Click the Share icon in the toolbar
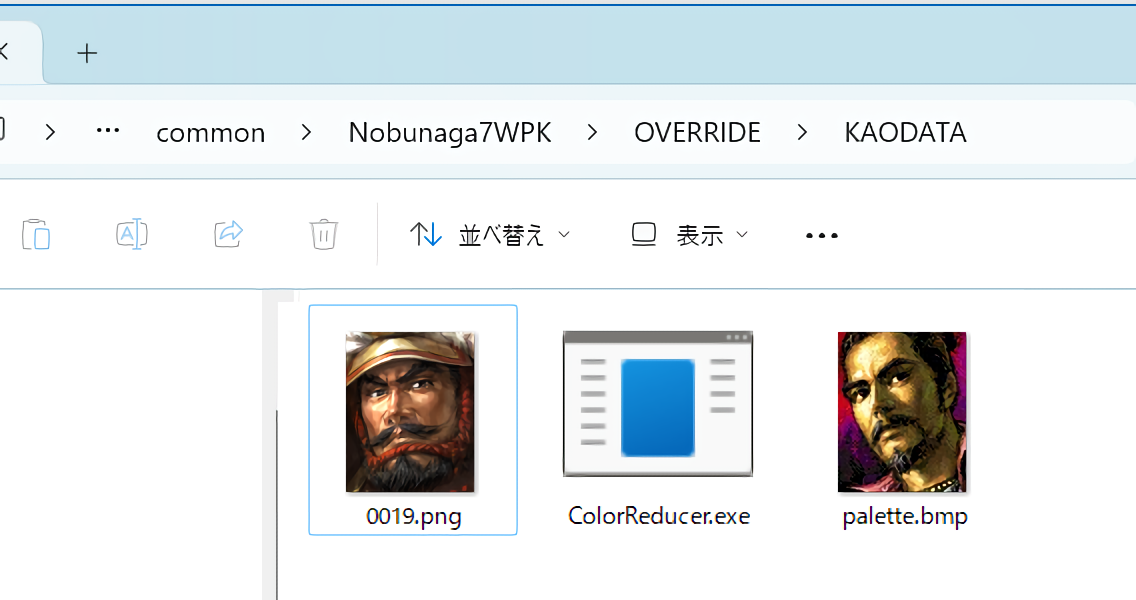1136x600 pixels. click(x=229, y=235)
